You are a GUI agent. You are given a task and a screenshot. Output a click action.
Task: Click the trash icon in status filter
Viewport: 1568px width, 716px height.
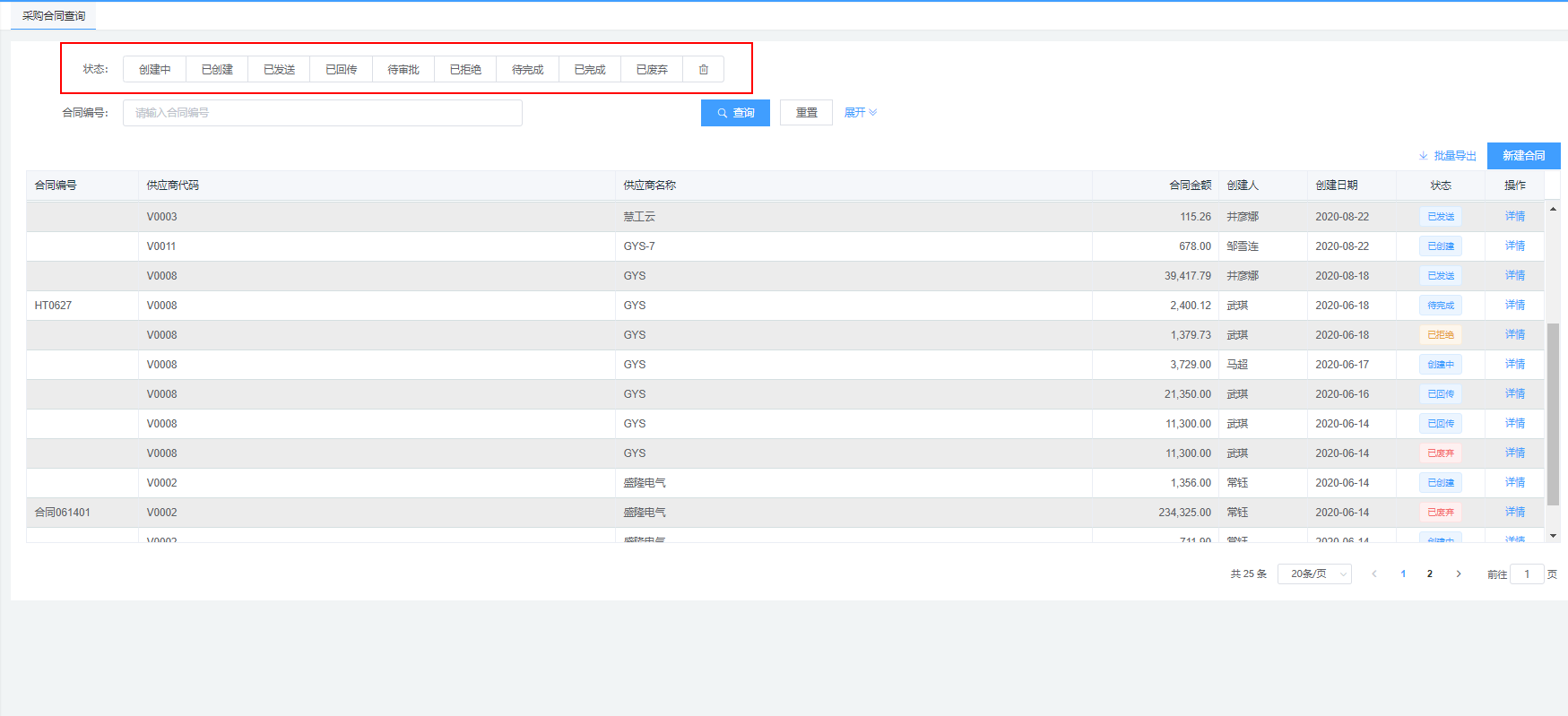[x=704, y=70]
